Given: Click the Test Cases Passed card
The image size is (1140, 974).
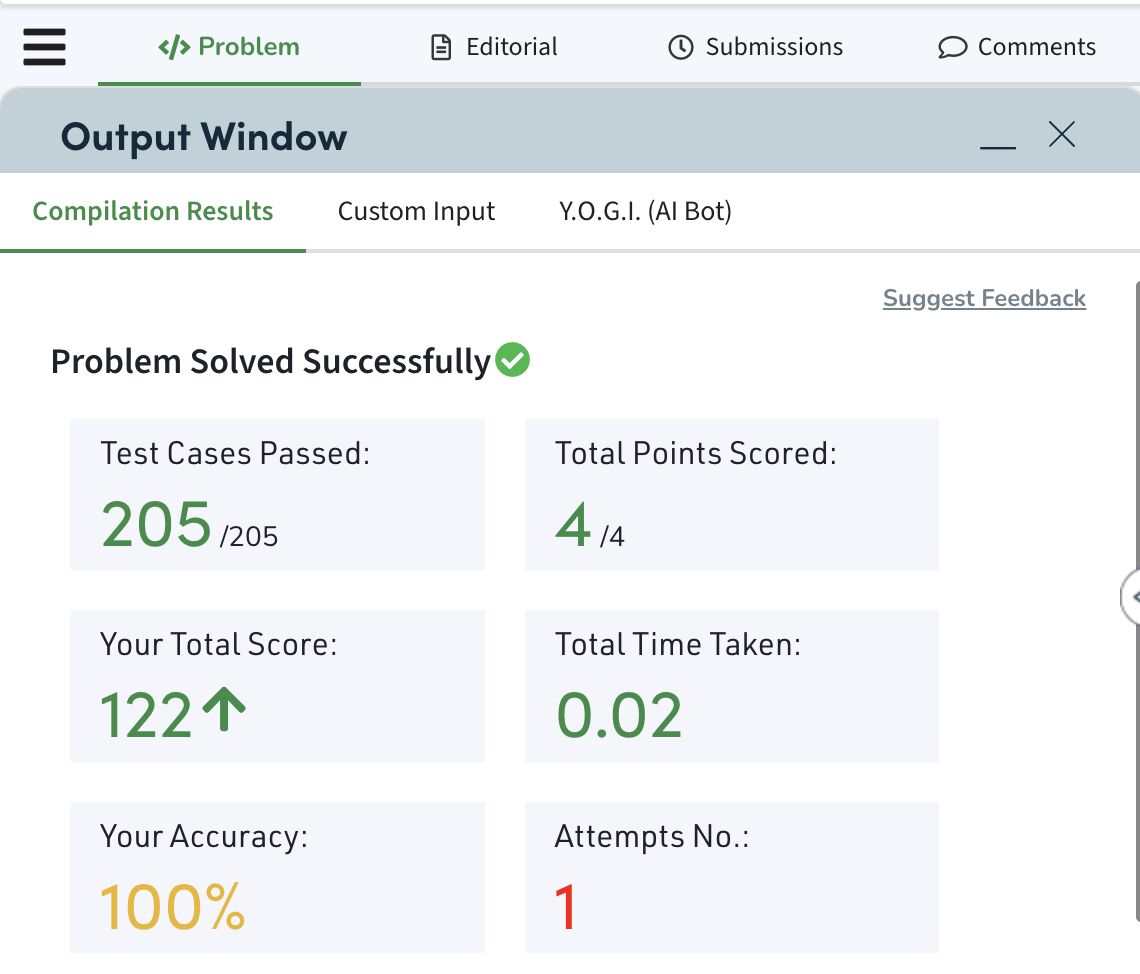Looking at the screenshot, I should point(277,494).
